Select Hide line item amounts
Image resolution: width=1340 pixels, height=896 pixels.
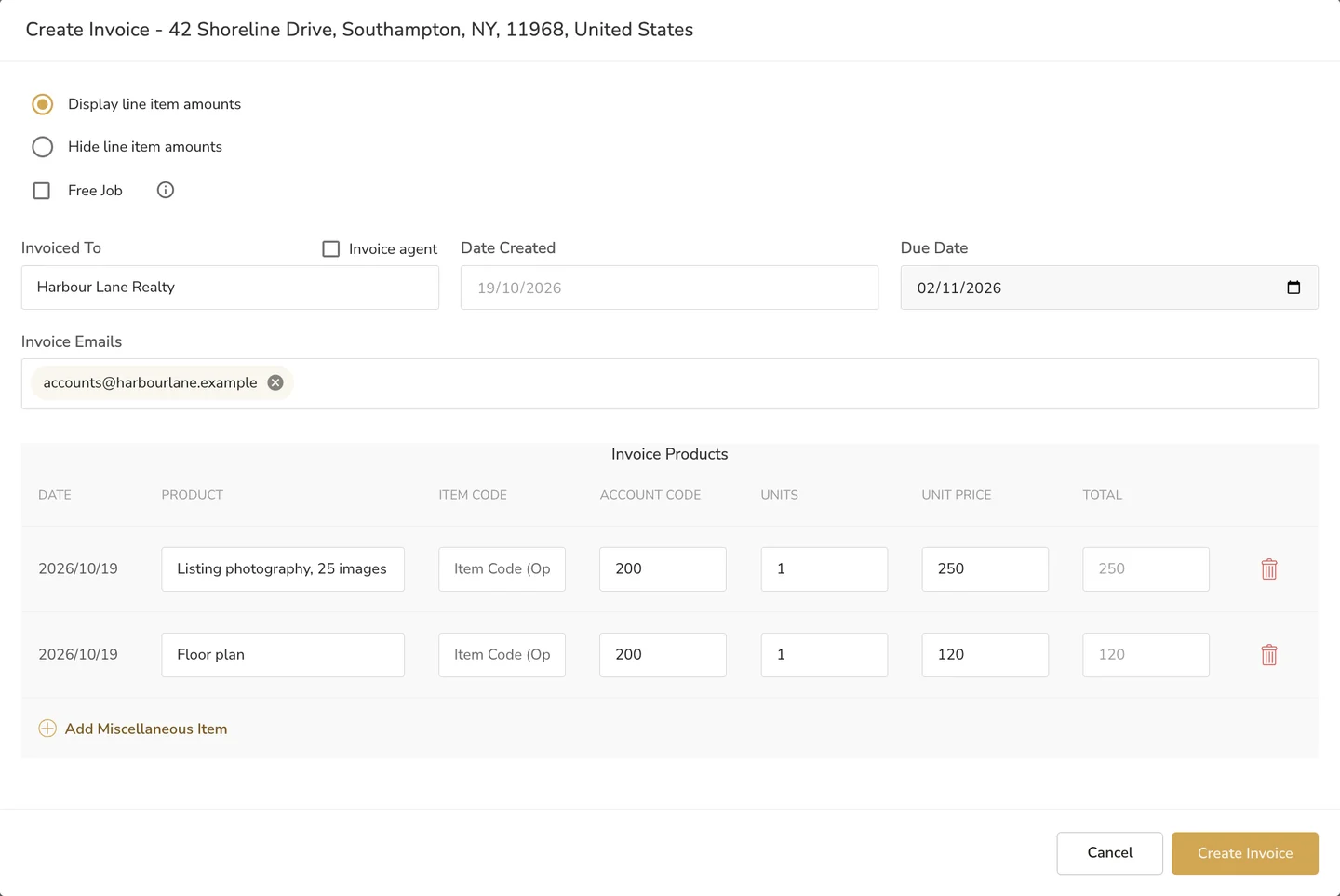(43, 147)
